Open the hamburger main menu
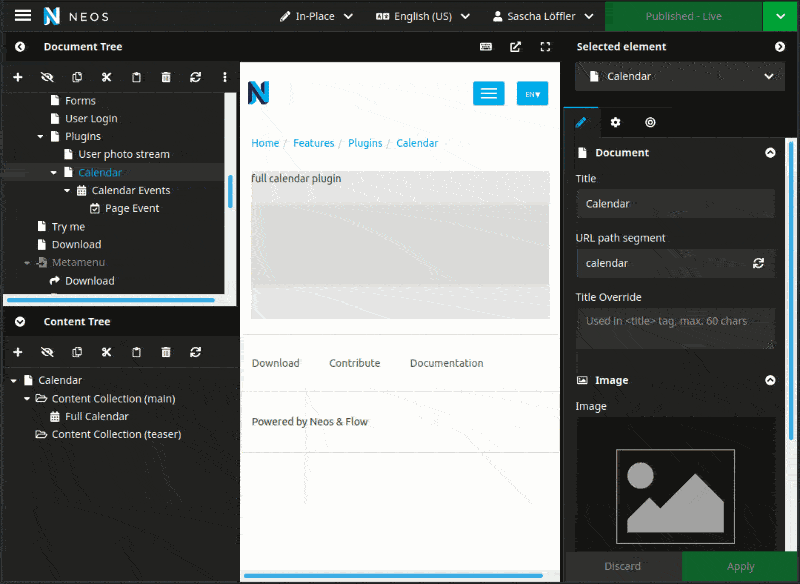800x584 pixels. pos(22,16)
